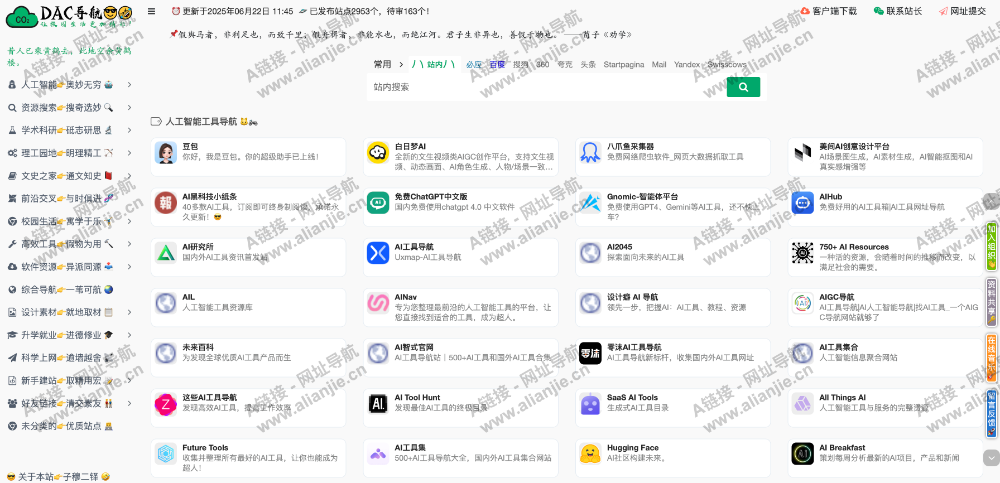Screen dimensions: 1000x483
Task: Open the AI Breakfast icon
Action: 802,454
